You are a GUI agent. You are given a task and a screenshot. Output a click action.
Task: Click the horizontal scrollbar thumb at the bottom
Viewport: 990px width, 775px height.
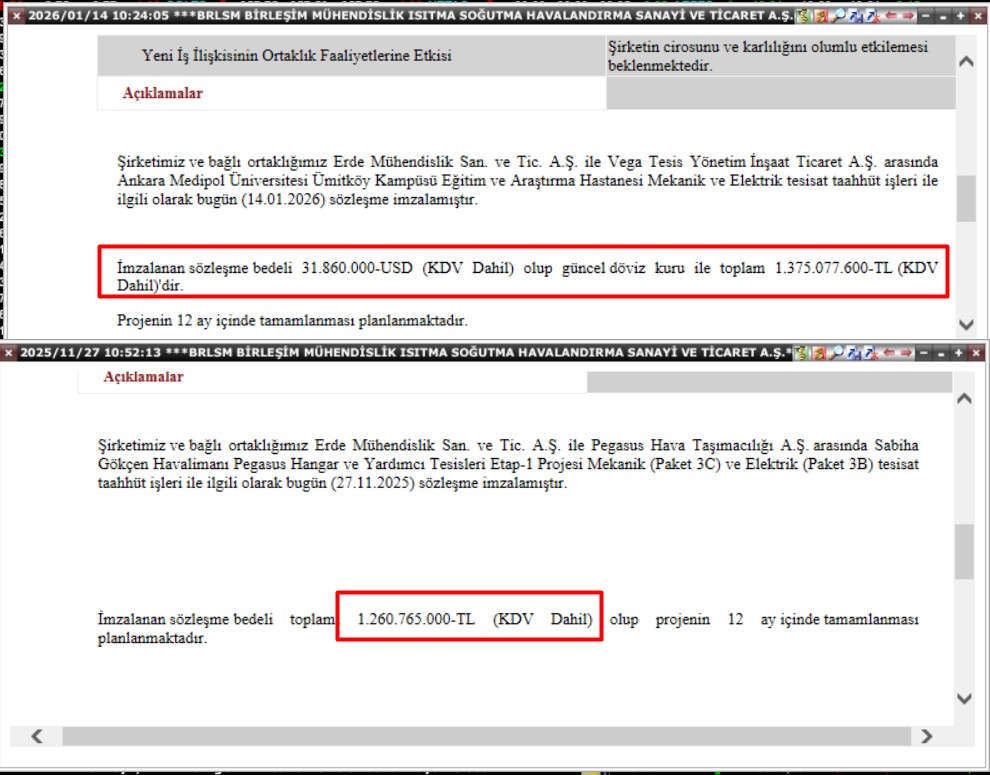tap(486, 736)
